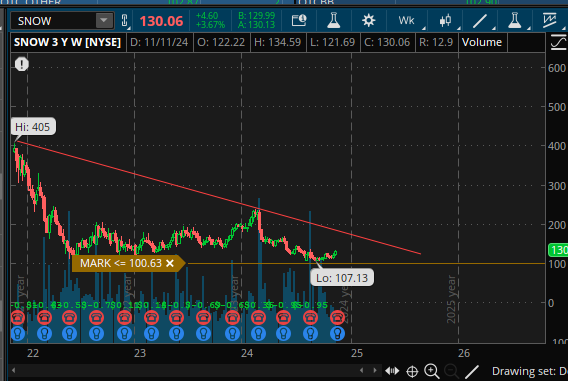Click the D: 11/11/24 date readout

[x=159, y=42]
